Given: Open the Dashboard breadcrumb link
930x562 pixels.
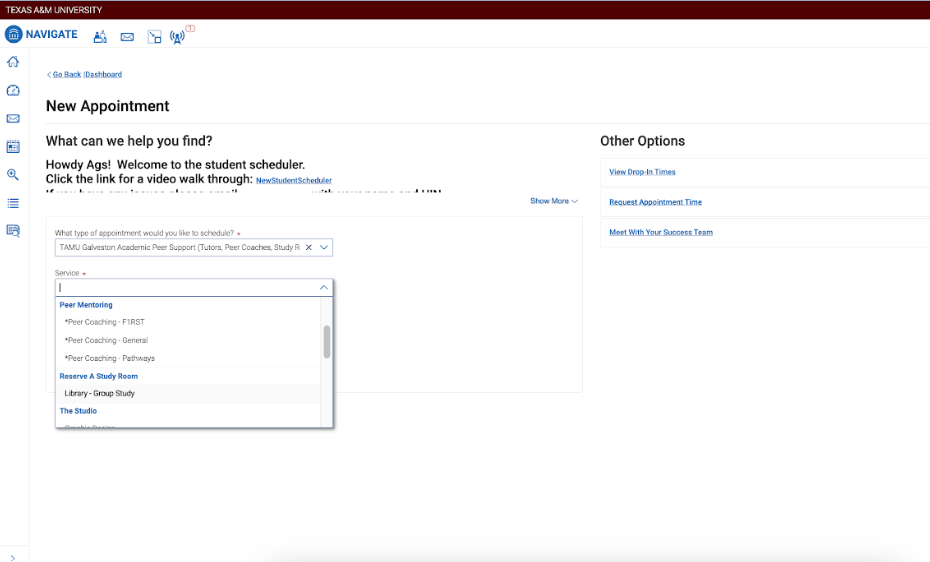Looking at the screenshot, I should (103, 74).
